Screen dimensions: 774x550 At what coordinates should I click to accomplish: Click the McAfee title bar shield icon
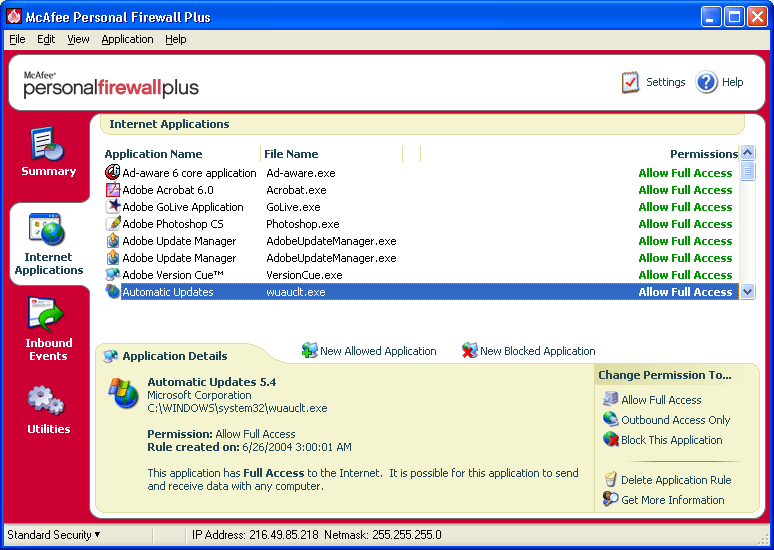pyautogui.click(x=14, y=16)
